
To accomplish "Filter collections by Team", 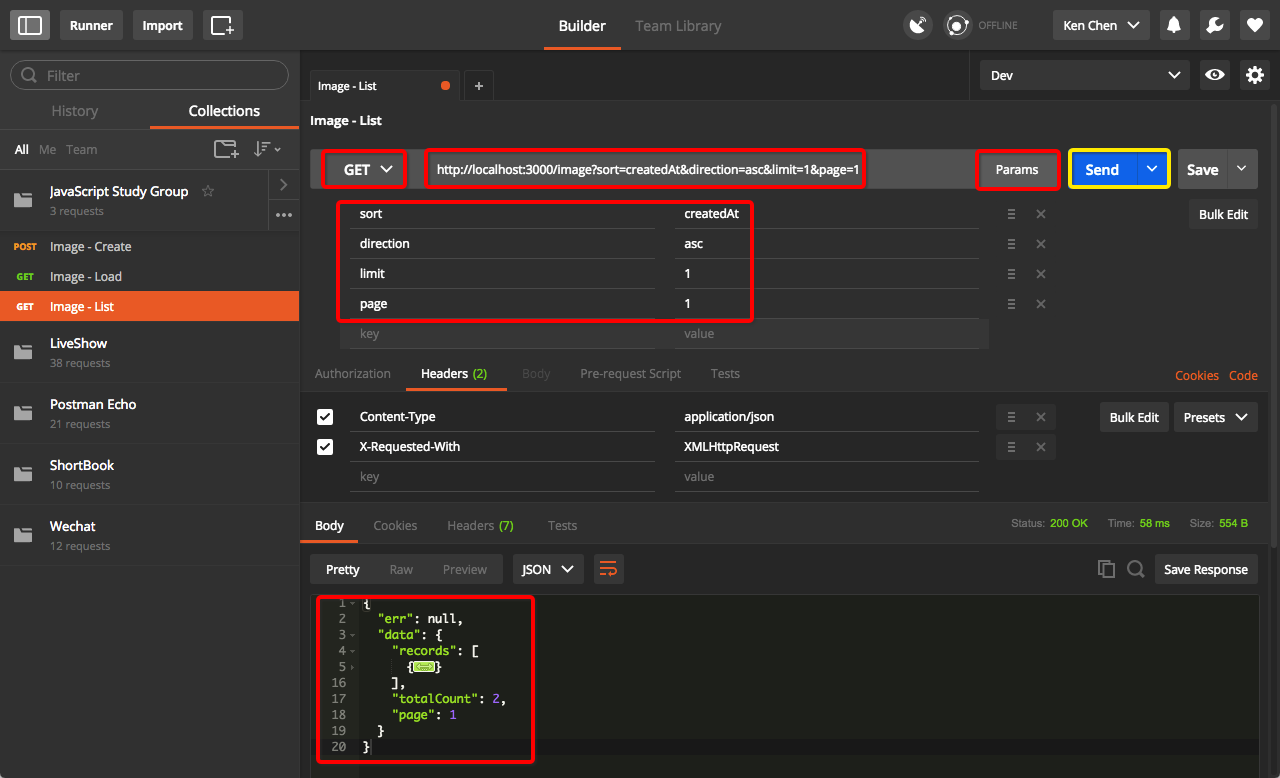I will [82, 150].
